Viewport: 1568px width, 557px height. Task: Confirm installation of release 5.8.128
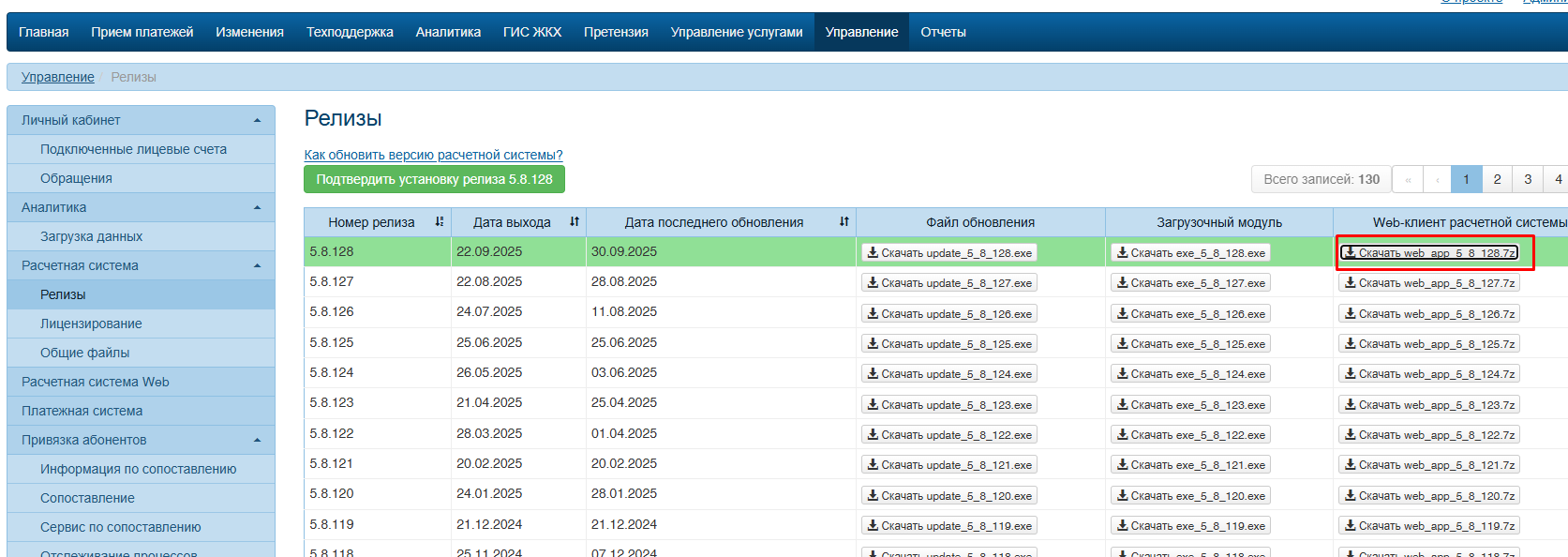click(x=434, y=179)
